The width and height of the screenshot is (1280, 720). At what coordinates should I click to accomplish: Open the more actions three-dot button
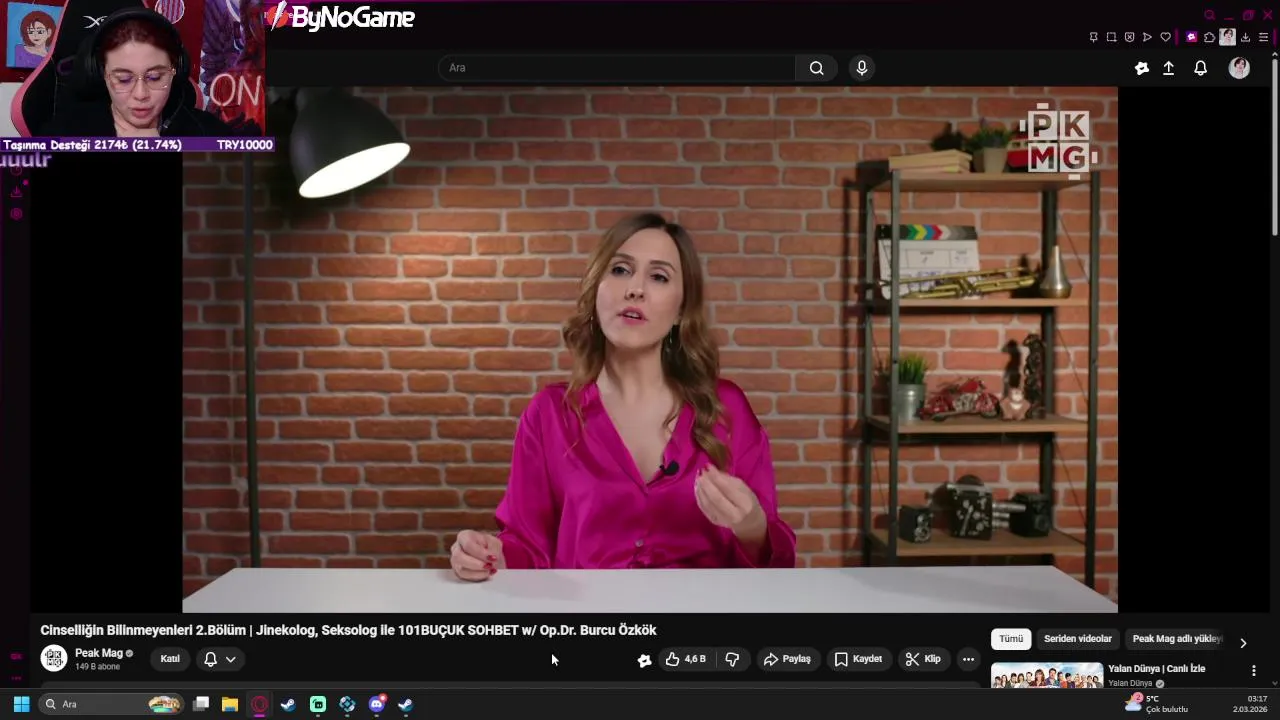tap(968, 659)
